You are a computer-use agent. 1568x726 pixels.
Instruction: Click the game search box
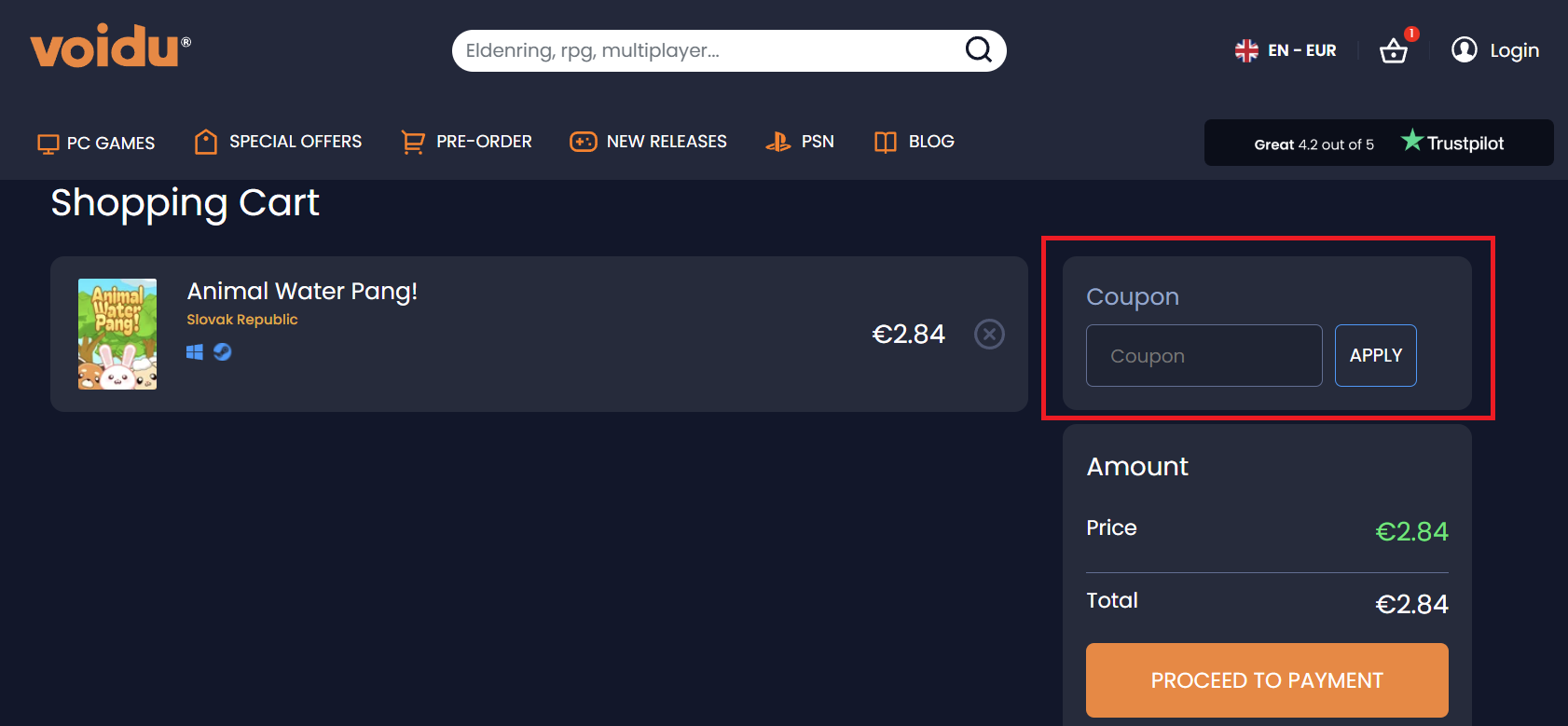708,50
